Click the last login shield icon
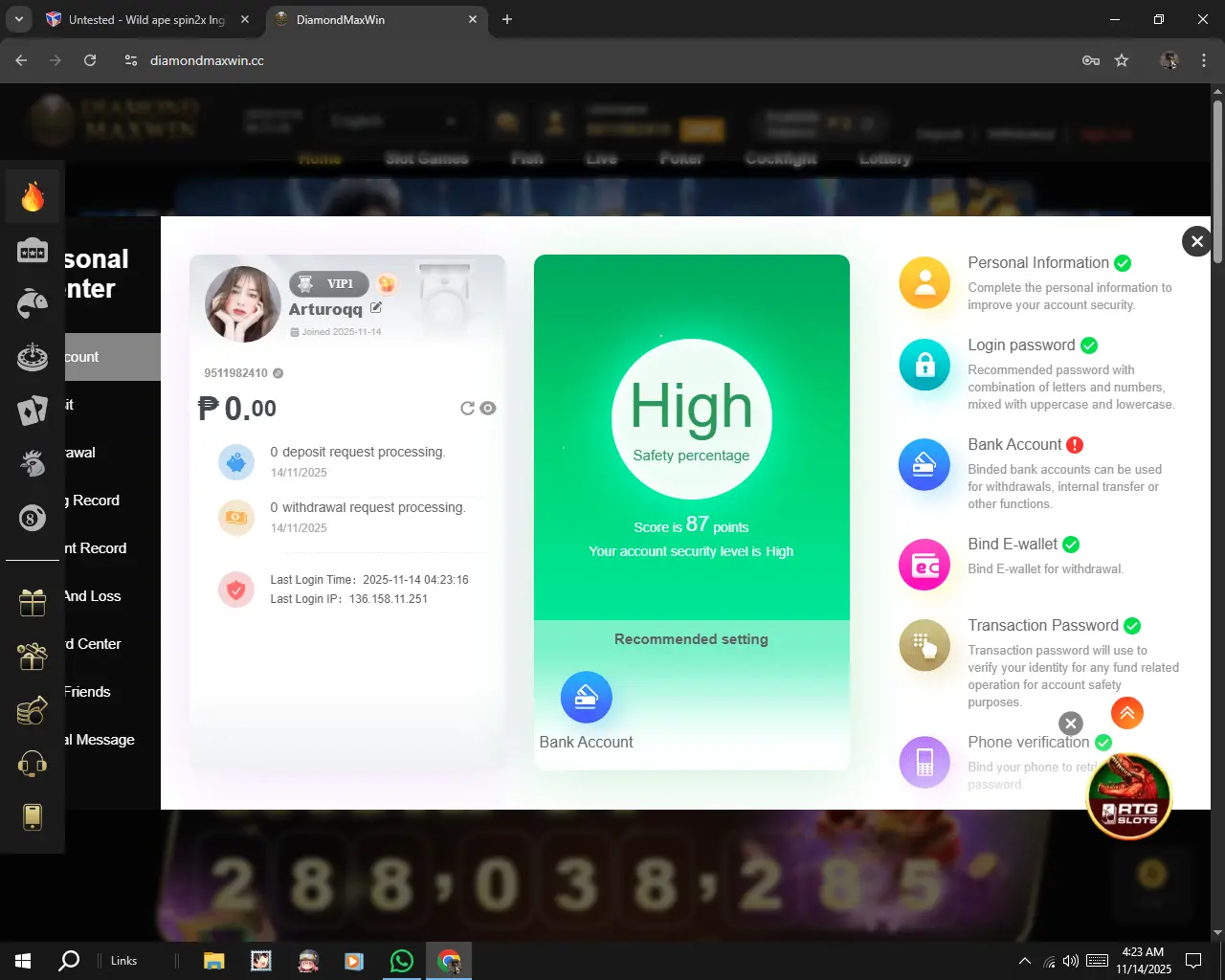1225x980 pixels. point(235,590)
